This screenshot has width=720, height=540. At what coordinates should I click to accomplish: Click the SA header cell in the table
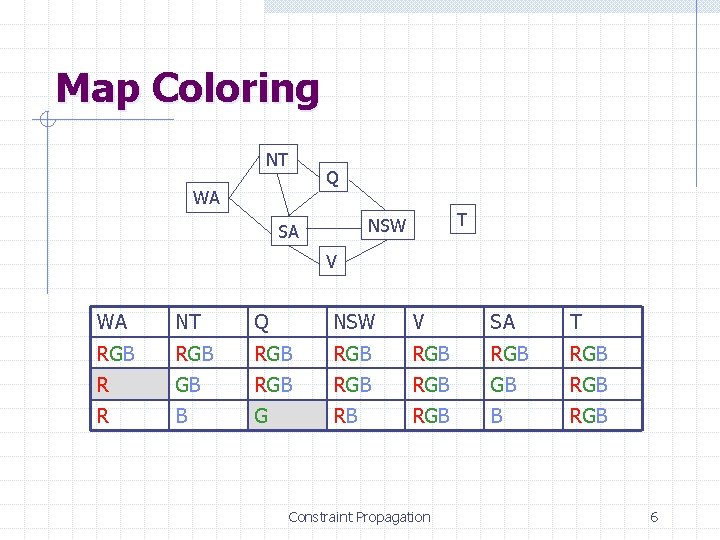523,322
